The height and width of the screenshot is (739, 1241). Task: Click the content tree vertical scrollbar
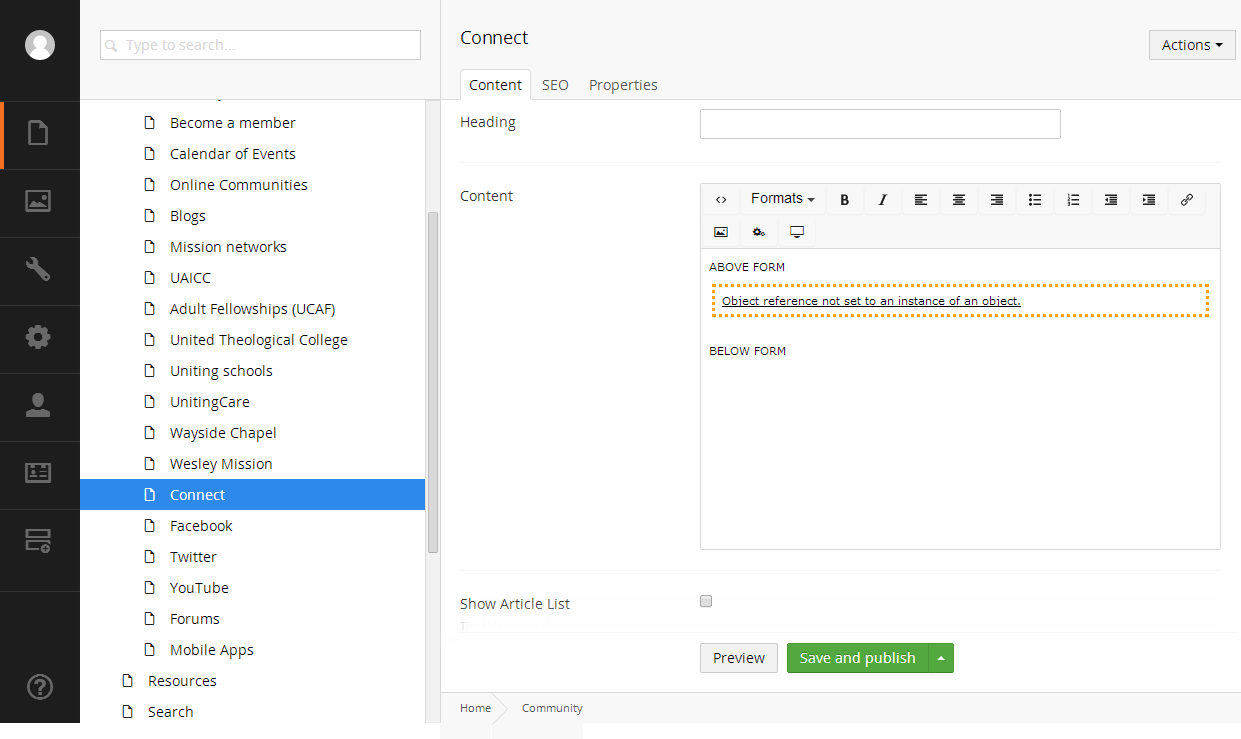point(433,380)
